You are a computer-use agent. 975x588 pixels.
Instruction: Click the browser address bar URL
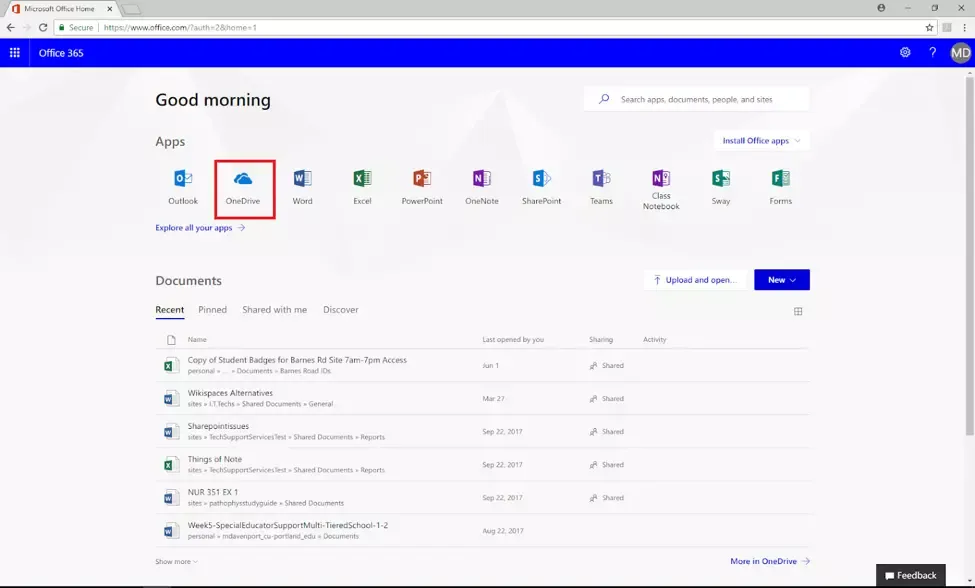[180, 27]
